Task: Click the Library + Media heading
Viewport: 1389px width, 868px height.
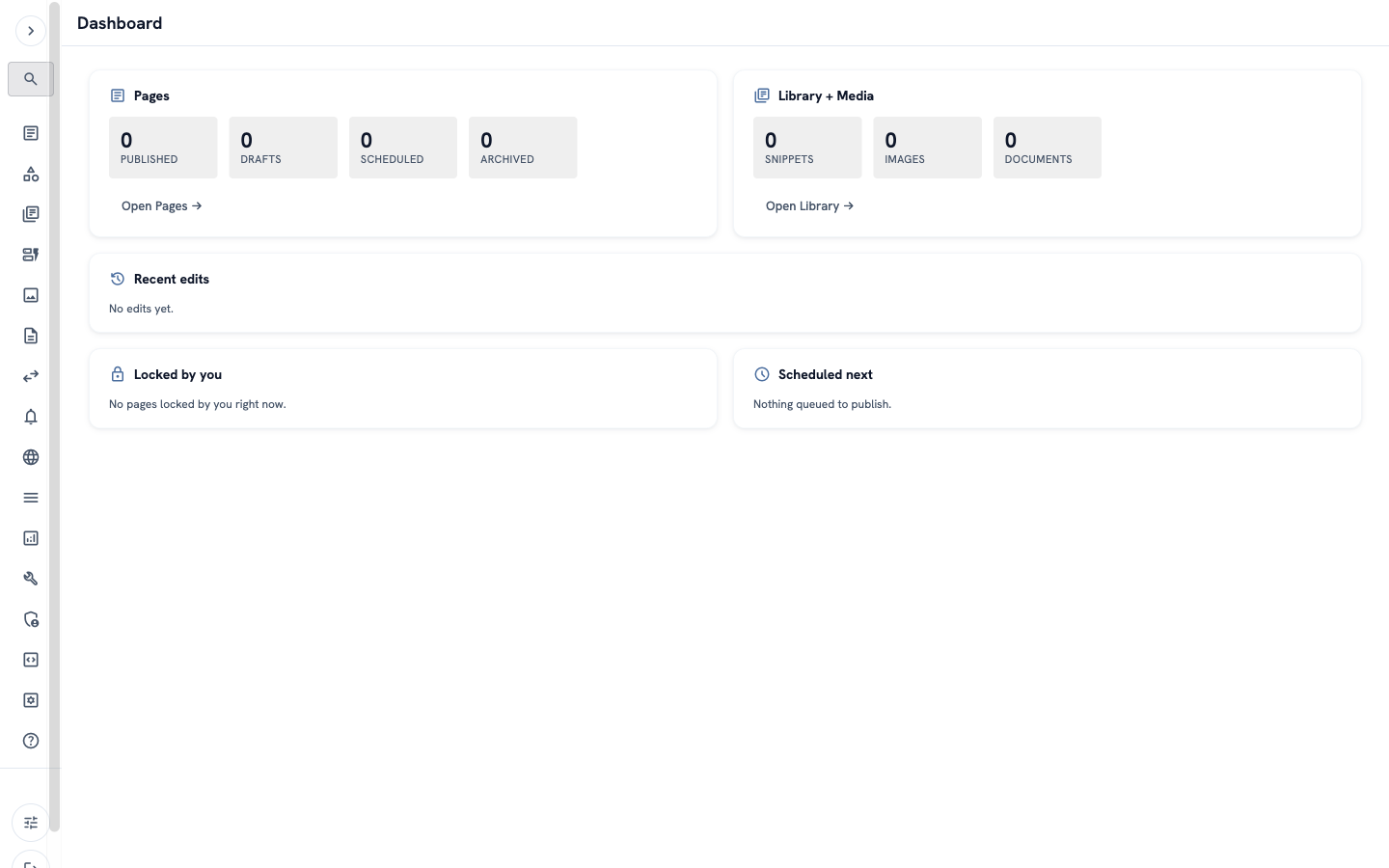Action: (826, 95)
